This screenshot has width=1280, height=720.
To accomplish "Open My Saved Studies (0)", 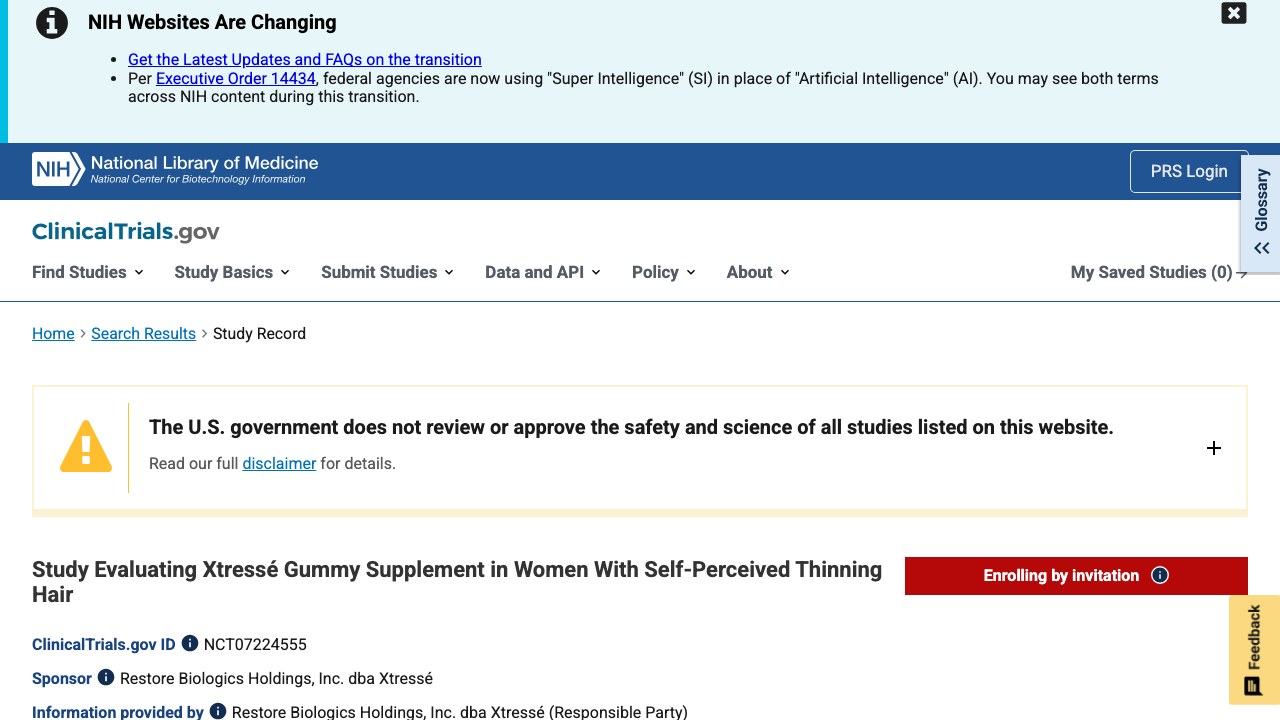I will (x=1159, y=272).
